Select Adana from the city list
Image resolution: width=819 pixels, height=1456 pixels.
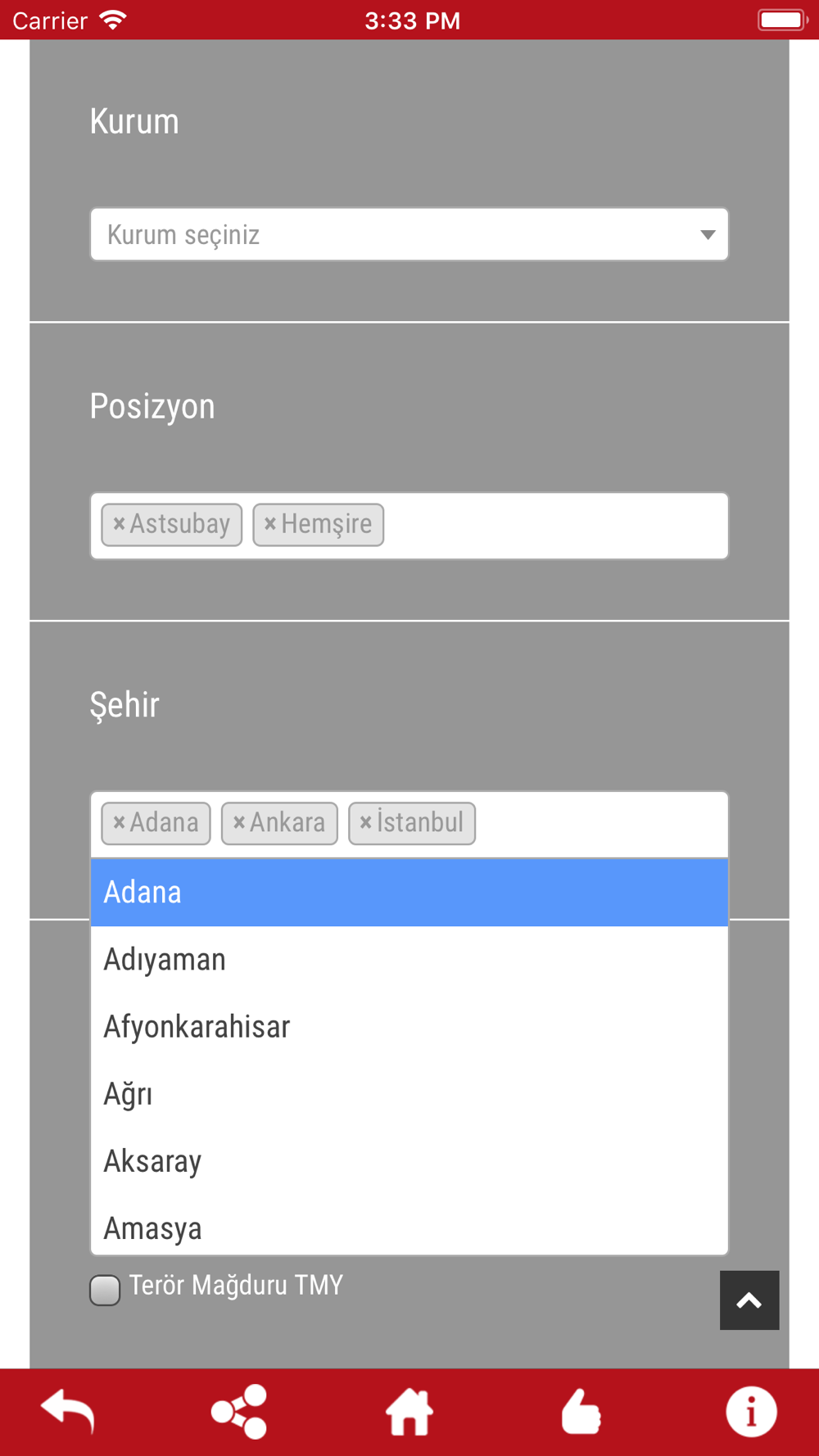pos(409,893)
